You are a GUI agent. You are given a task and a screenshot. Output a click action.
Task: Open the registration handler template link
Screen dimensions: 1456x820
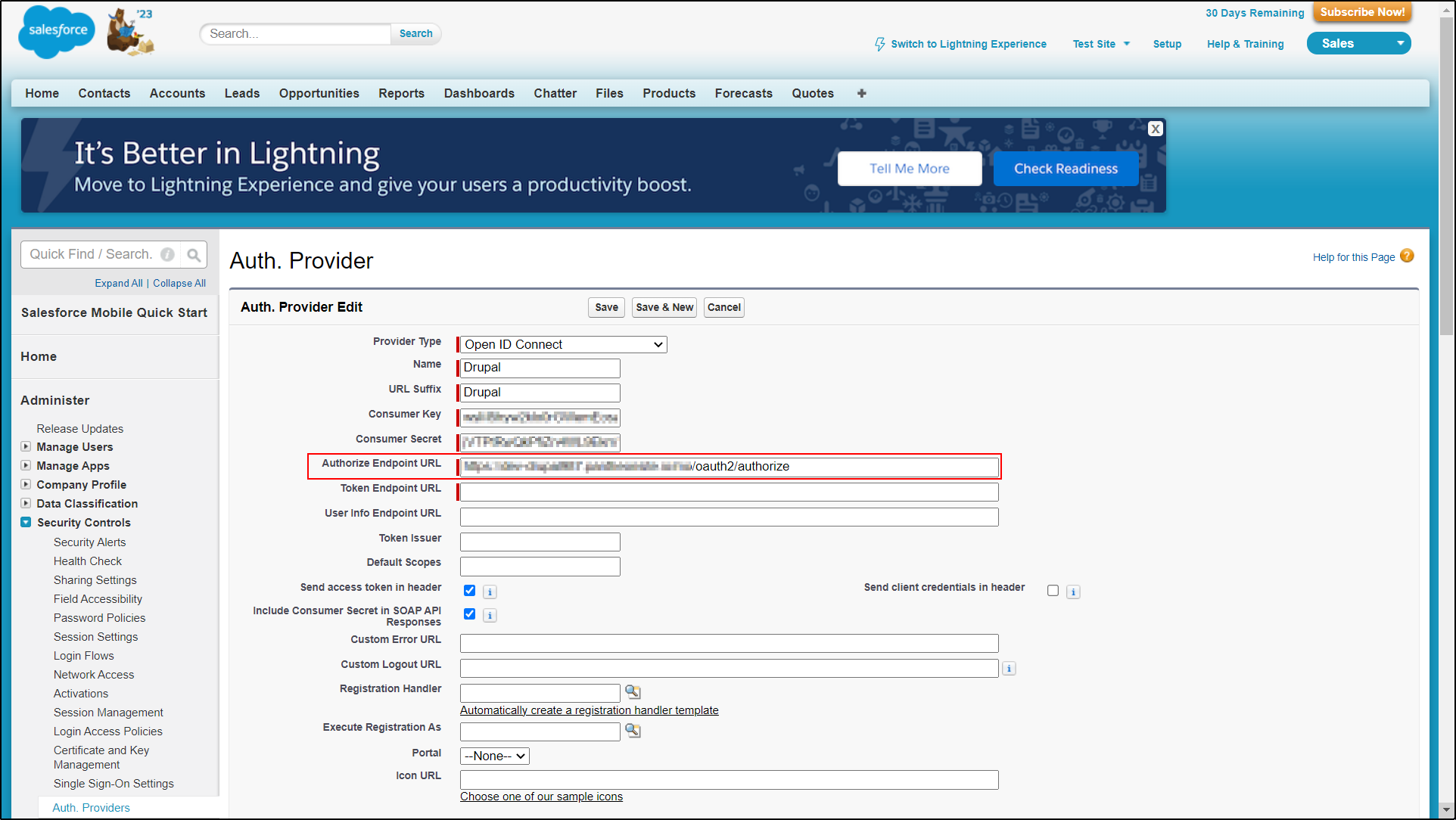pos(589,710)
